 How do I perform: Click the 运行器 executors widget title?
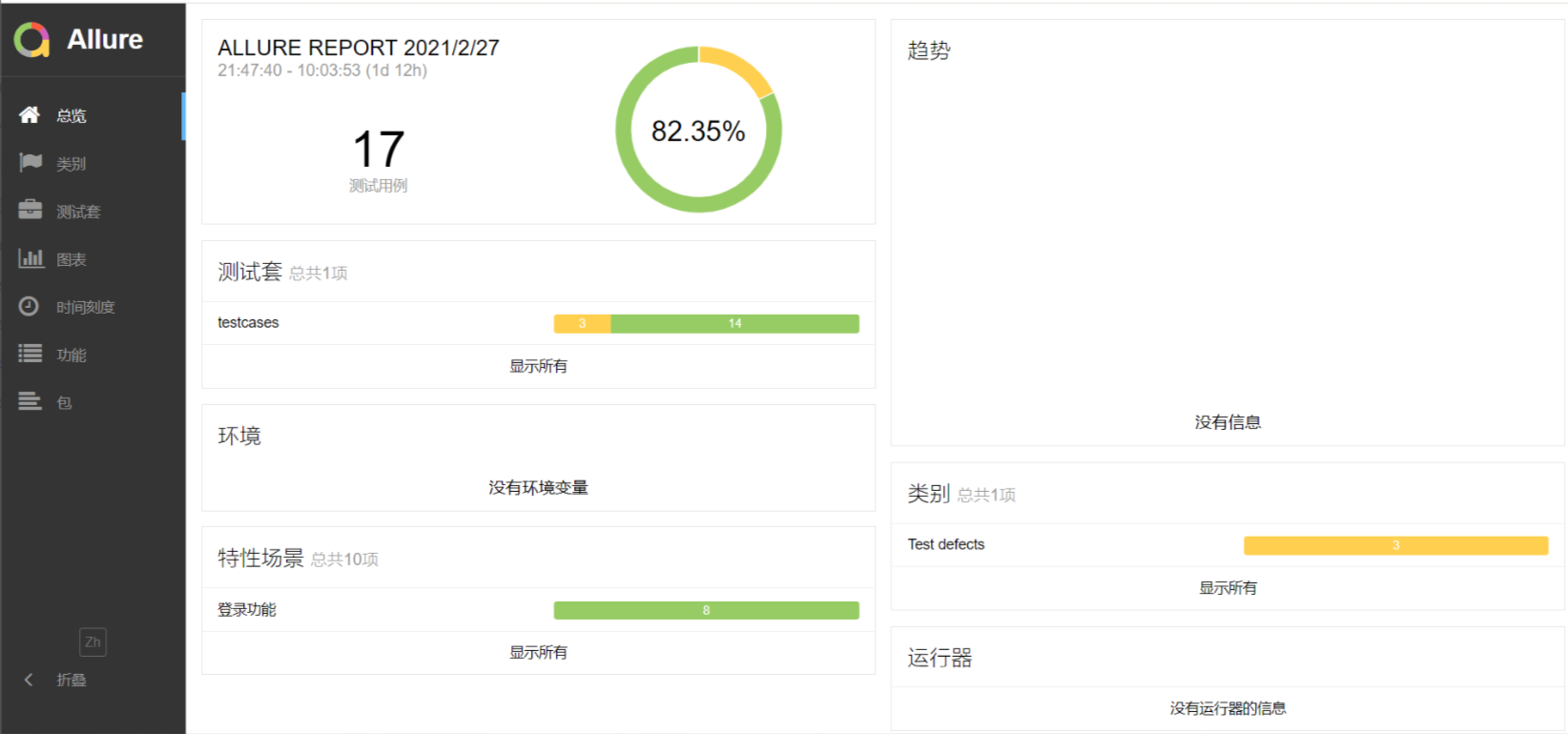point(939,658)
